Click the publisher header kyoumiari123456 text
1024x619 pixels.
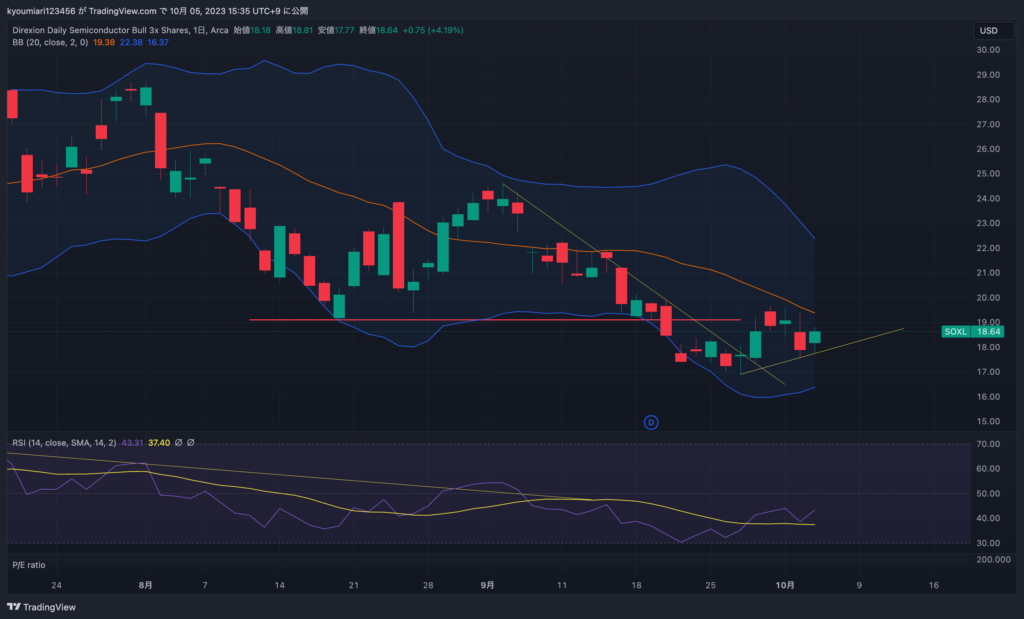pyautogui.click(x=40, y=11)
